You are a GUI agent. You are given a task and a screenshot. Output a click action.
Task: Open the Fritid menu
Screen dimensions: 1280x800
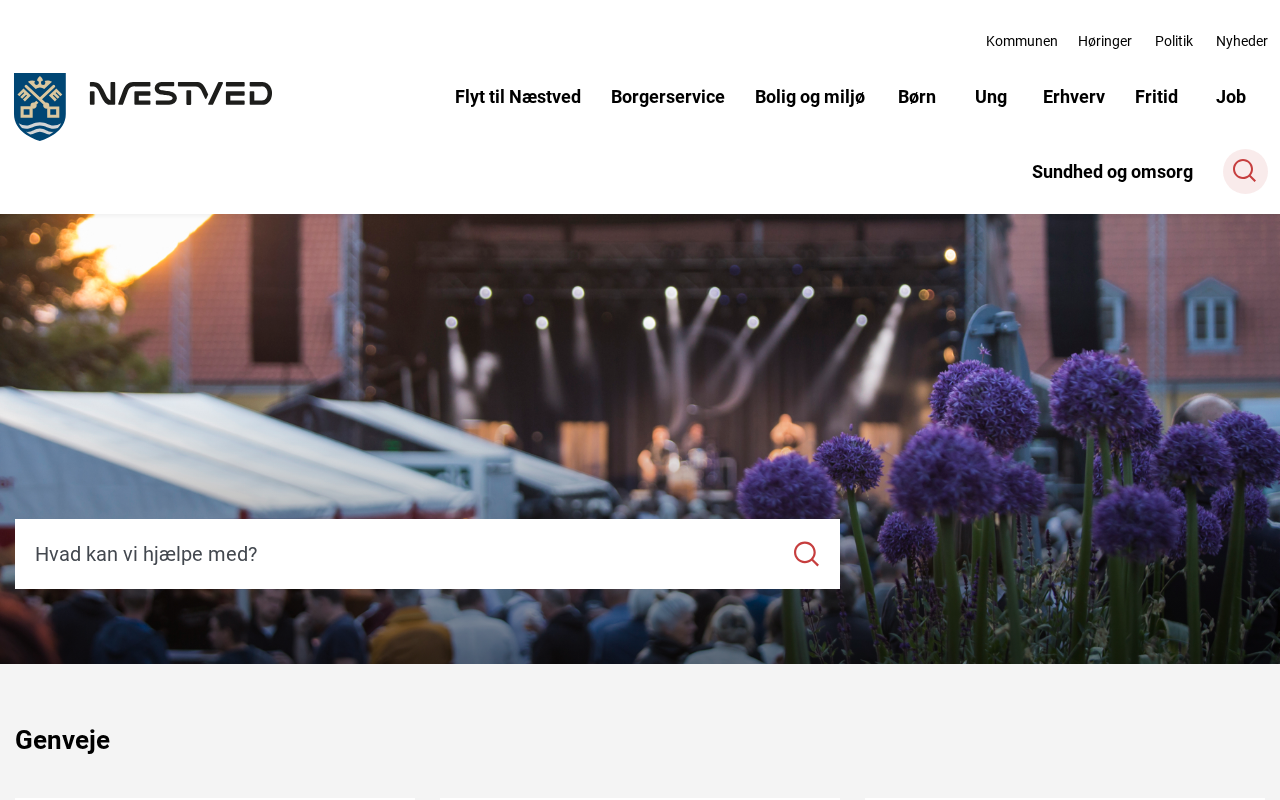tap(1156, 97)
